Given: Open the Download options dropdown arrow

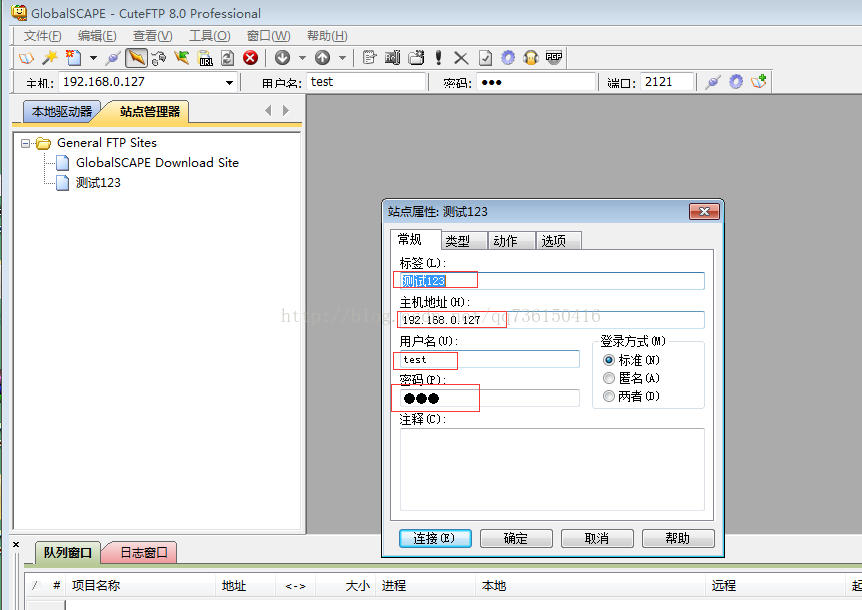Looking at the screenshot, I should click(x=302, y=58).
